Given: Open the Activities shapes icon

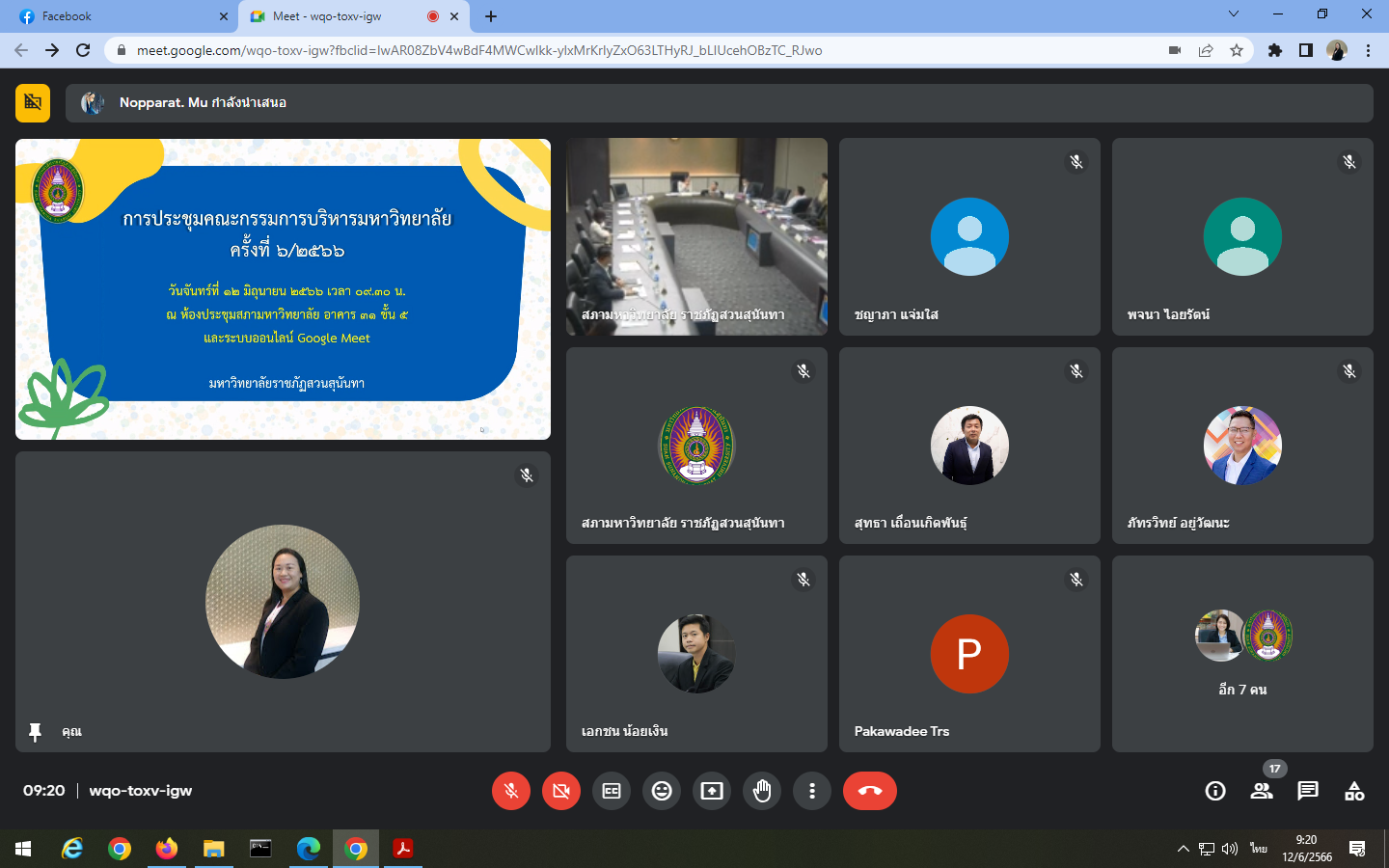Looking at the screenshot, I should click(1354, 791).
